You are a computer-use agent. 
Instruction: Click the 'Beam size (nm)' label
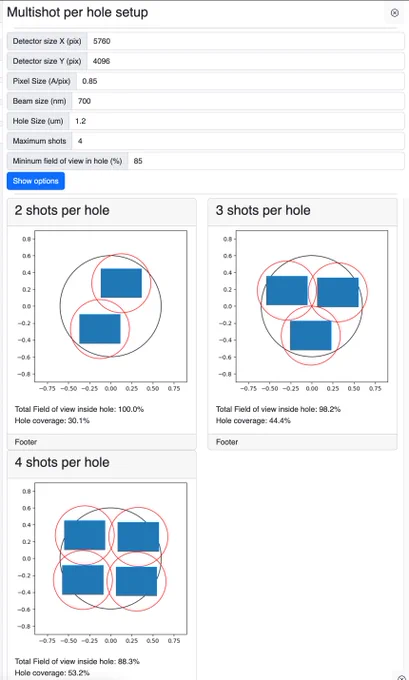pyautogui.click(x=39, y=101)
